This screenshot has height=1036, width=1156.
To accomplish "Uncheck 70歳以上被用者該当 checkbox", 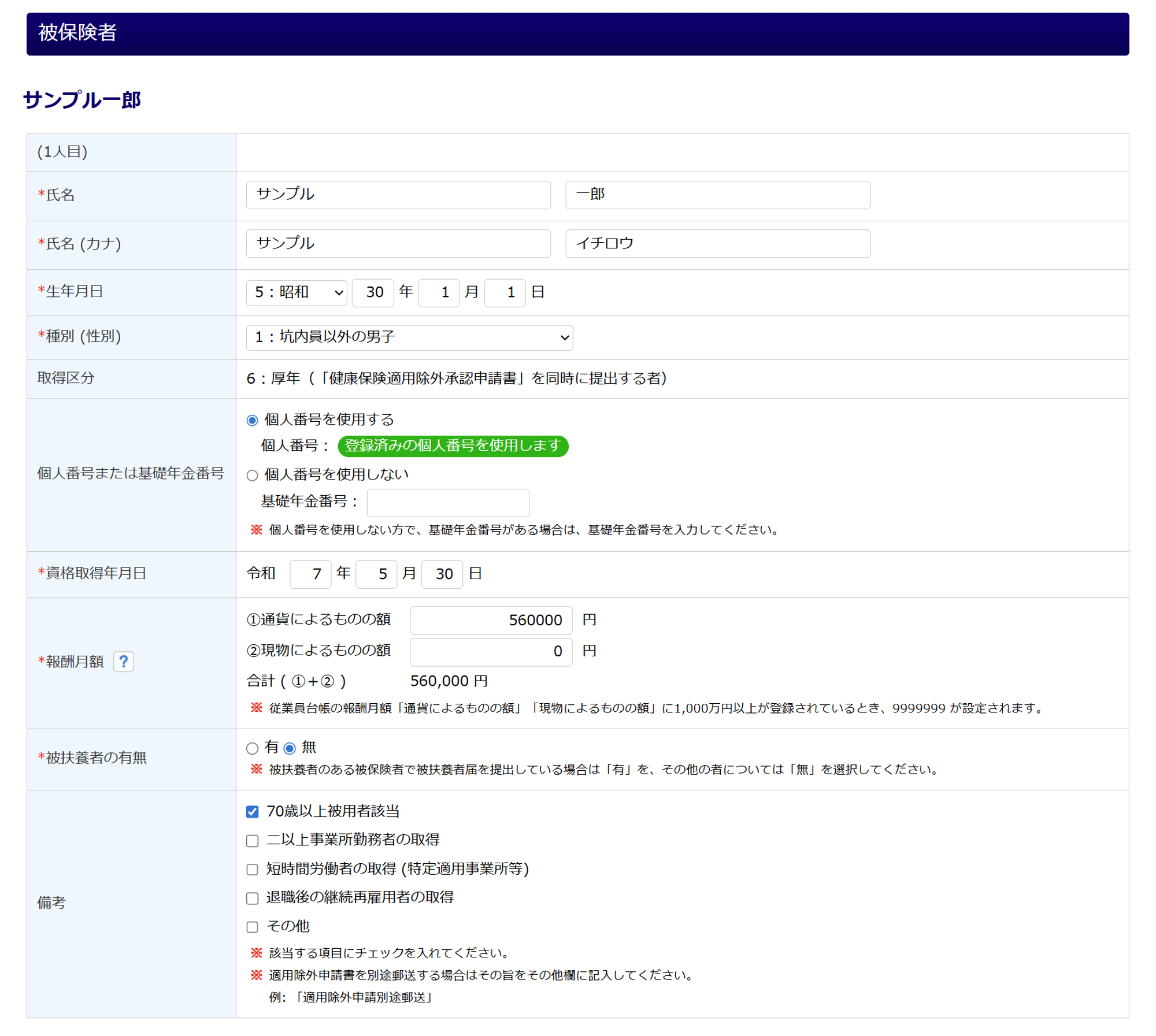I will (x=252, y=812).
